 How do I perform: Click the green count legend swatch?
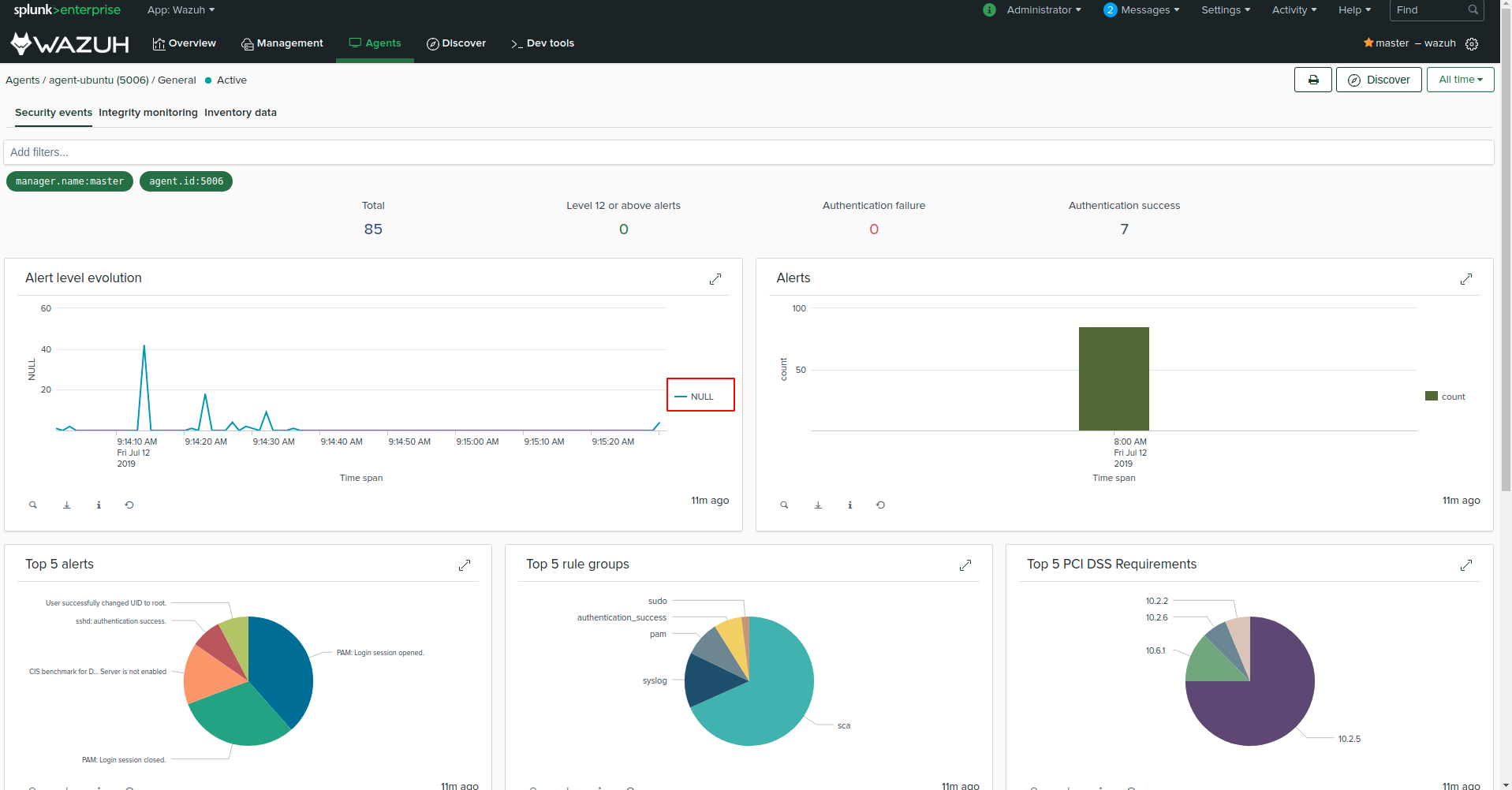pos(1432,396)
